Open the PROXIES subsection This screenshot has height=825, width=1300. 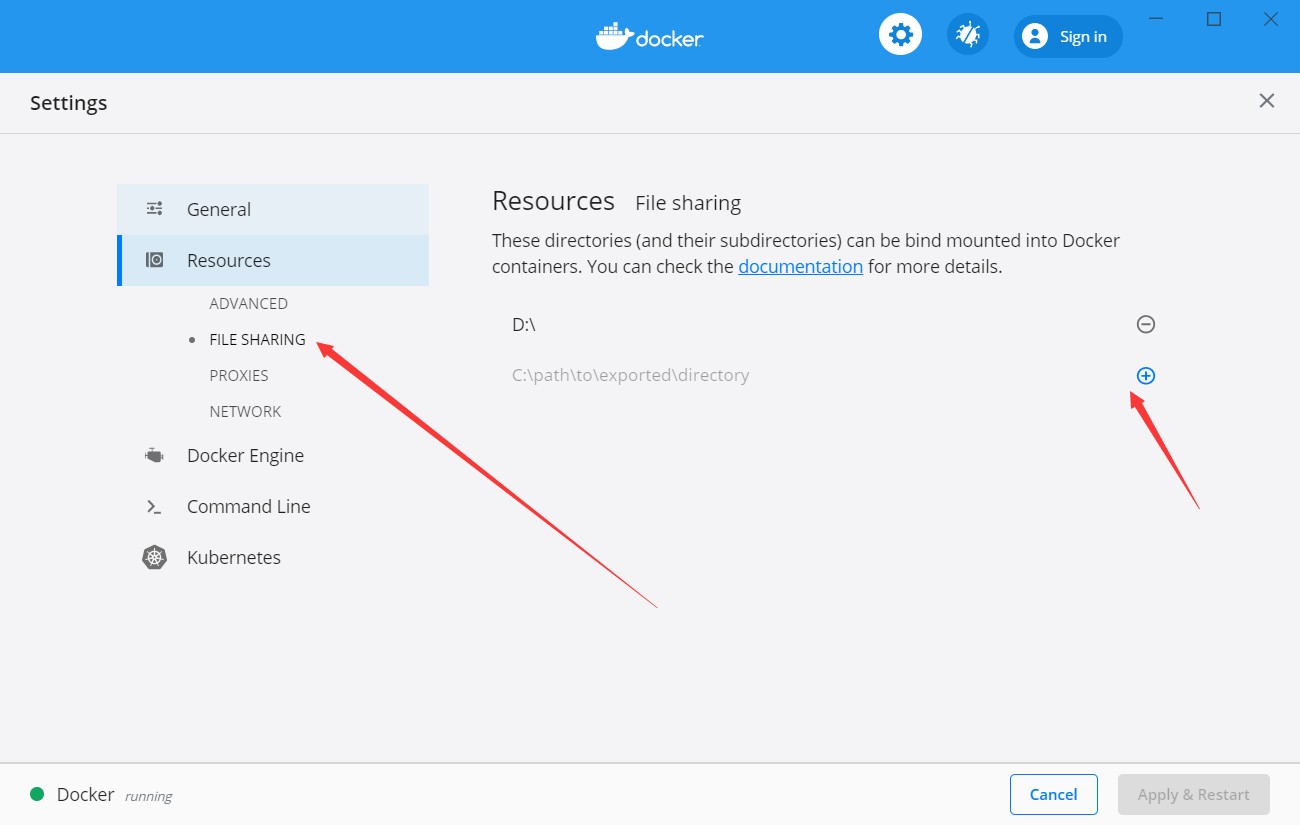tap(239, 375)
